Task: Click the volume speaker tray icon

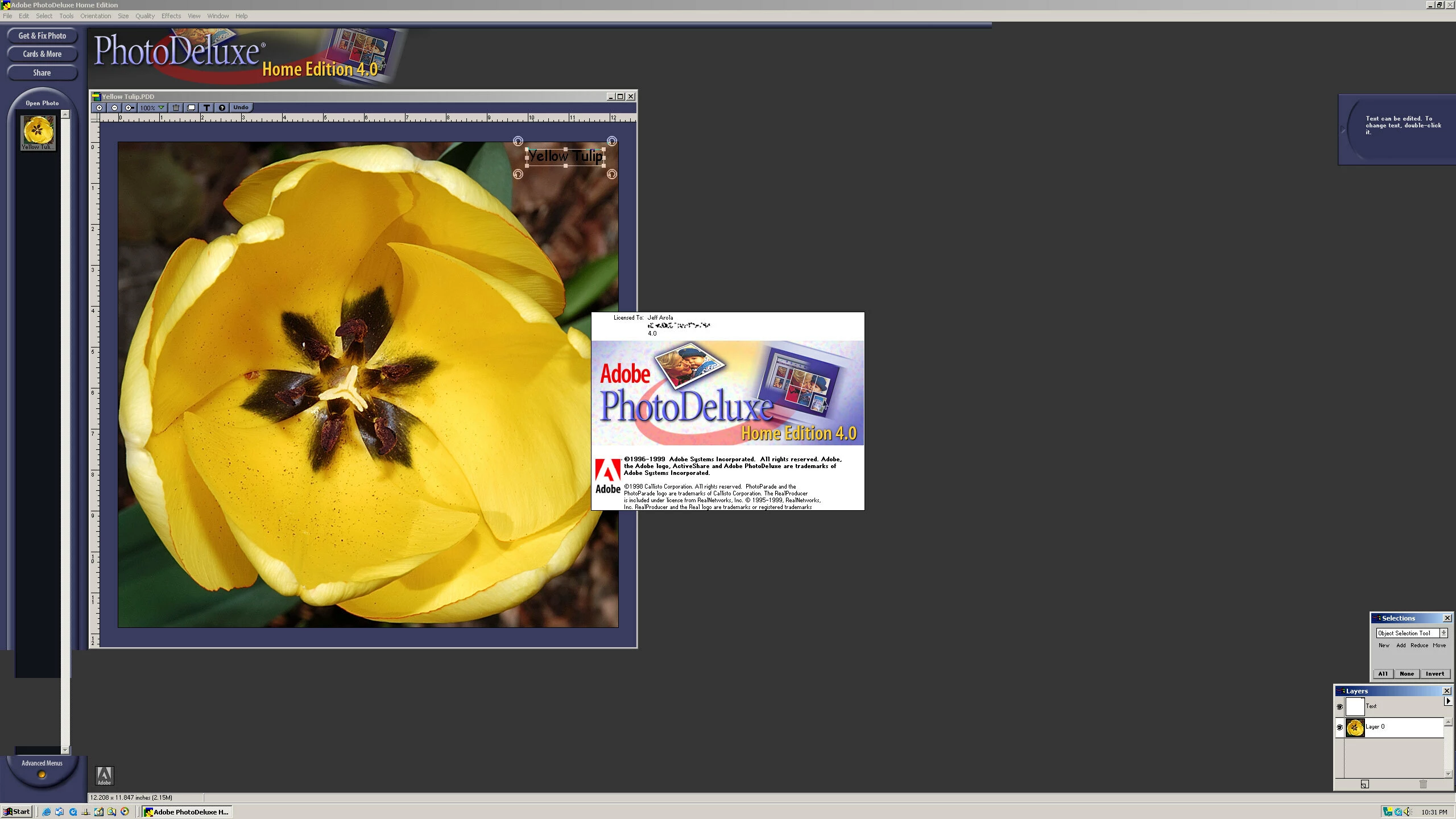Action: (x=1408, y=812)
